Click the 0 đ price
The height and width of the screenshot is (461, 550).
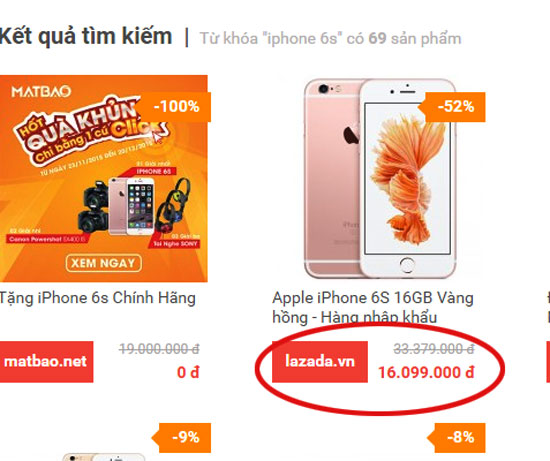coord(188,373)
